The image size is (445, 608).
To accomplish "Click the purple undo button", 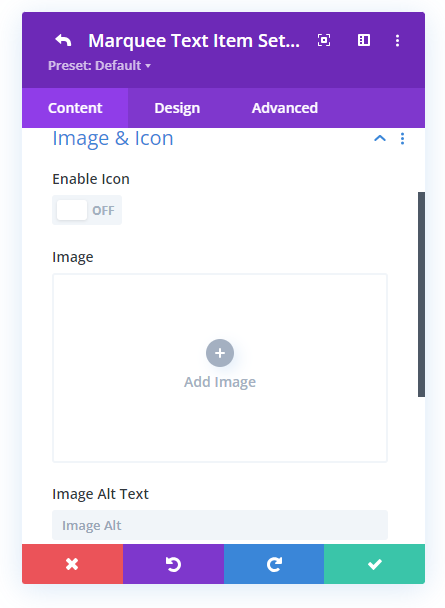I will (x=173, y=564).
